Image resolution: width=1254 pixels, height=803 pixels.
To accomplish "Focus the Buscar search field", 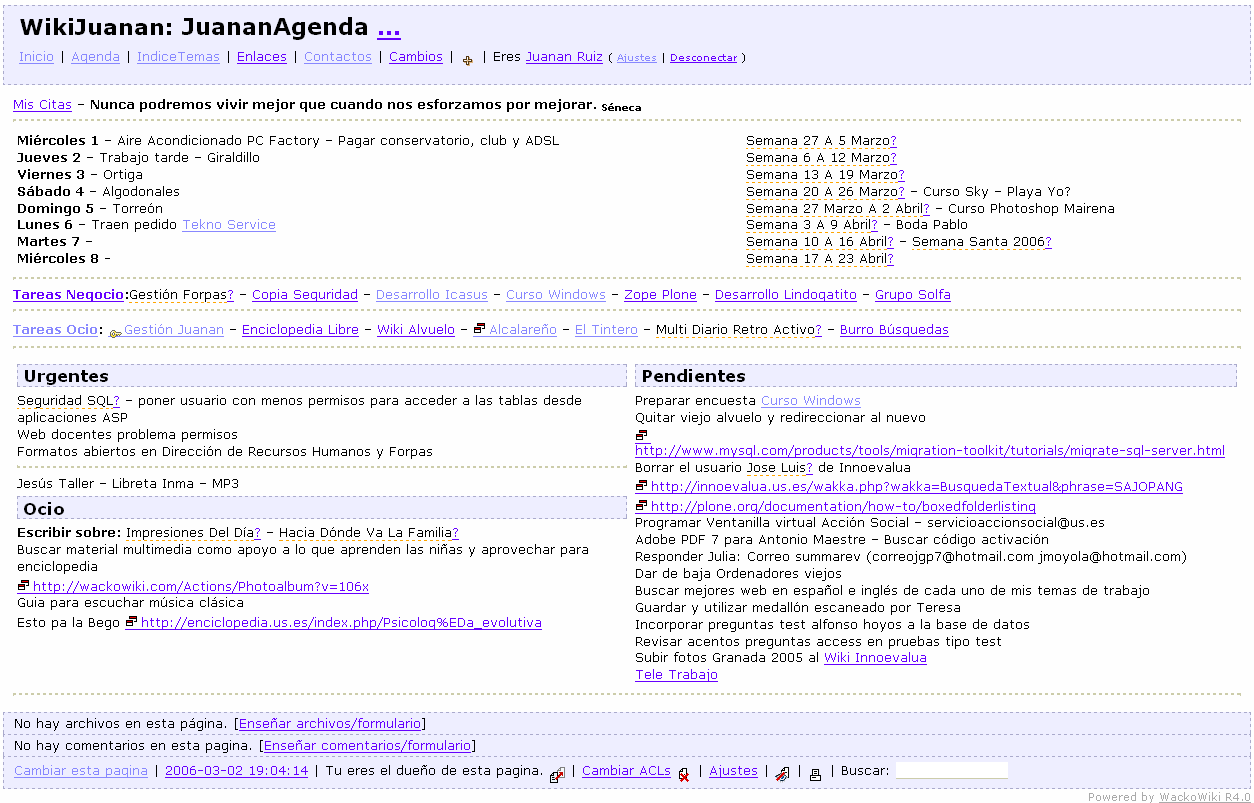I will point(951,771).
